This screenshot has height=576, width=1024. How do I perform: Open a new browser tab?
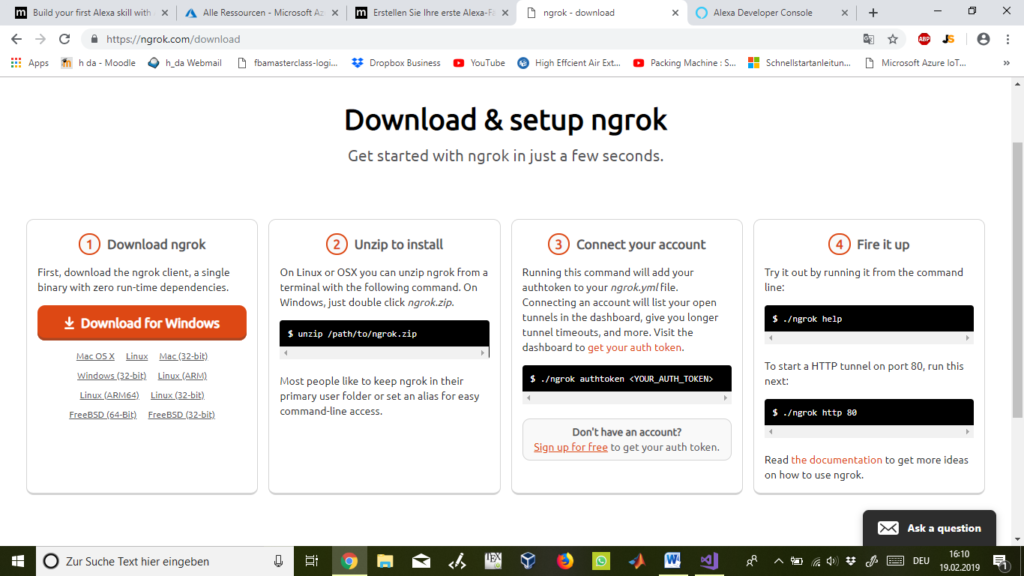873,12
